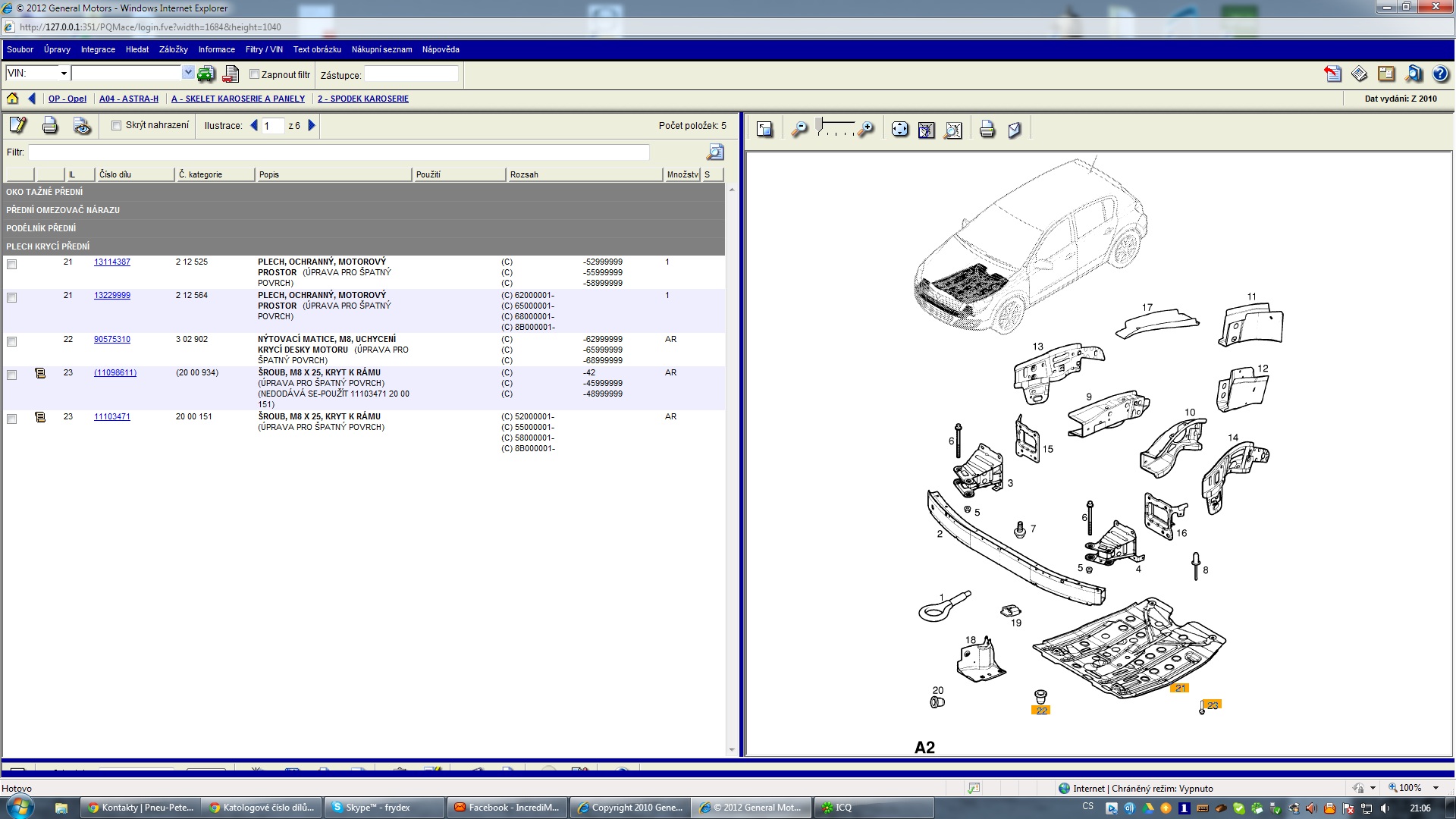Open the VIN type dropdown
Image resolution: width=1456 pixels, height=819 pixels.
click(64, 74)
